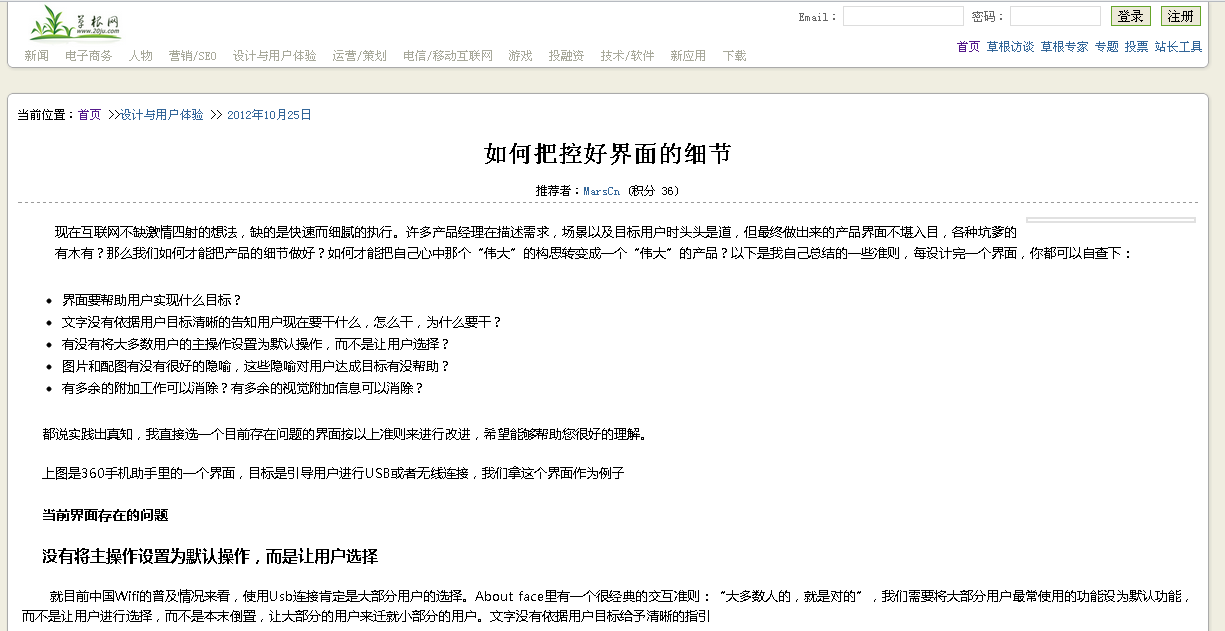Open the 电信/移动互联网 section
1225x631 pixels.
pyautogui.click(x=450, y=55)
